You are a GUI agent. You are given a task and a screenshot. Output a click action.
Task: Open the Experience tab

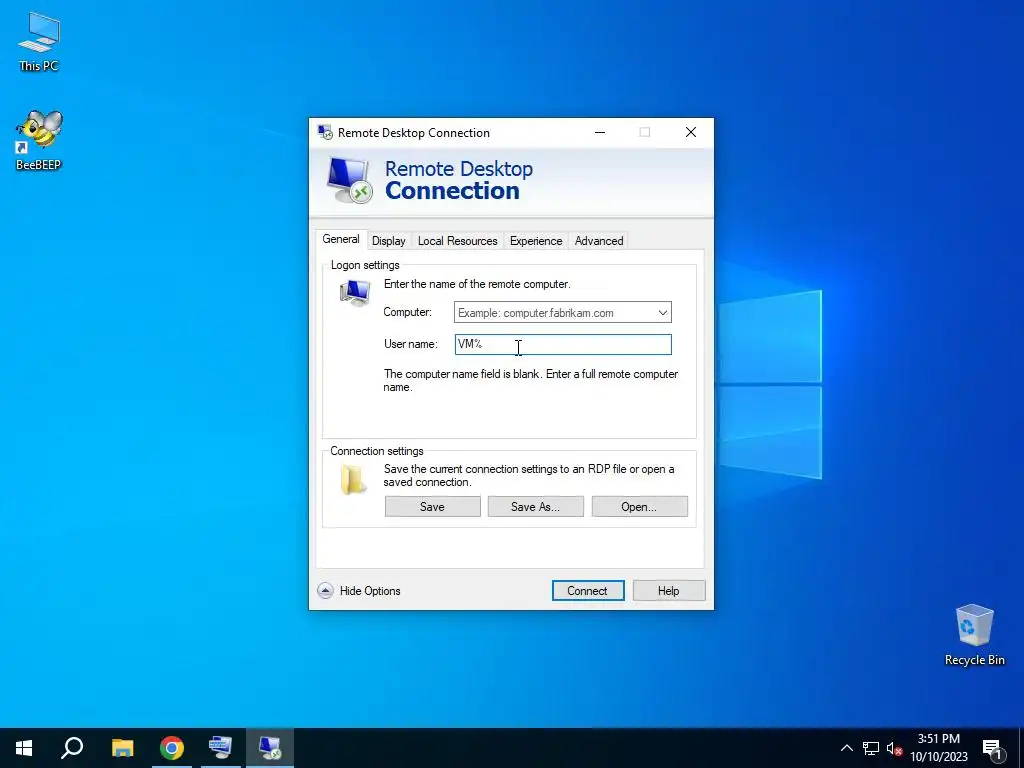click(x=536, y=241)
